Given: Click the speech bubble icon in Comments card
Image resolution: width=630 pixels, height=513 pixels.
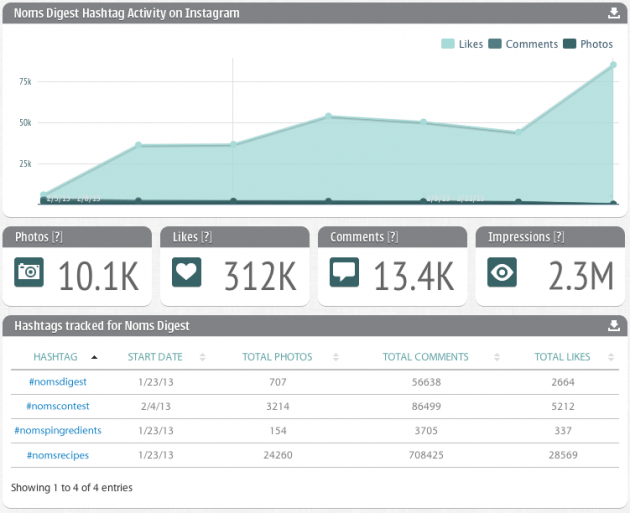Looking at the screenshot, I should tap(344, 272).
